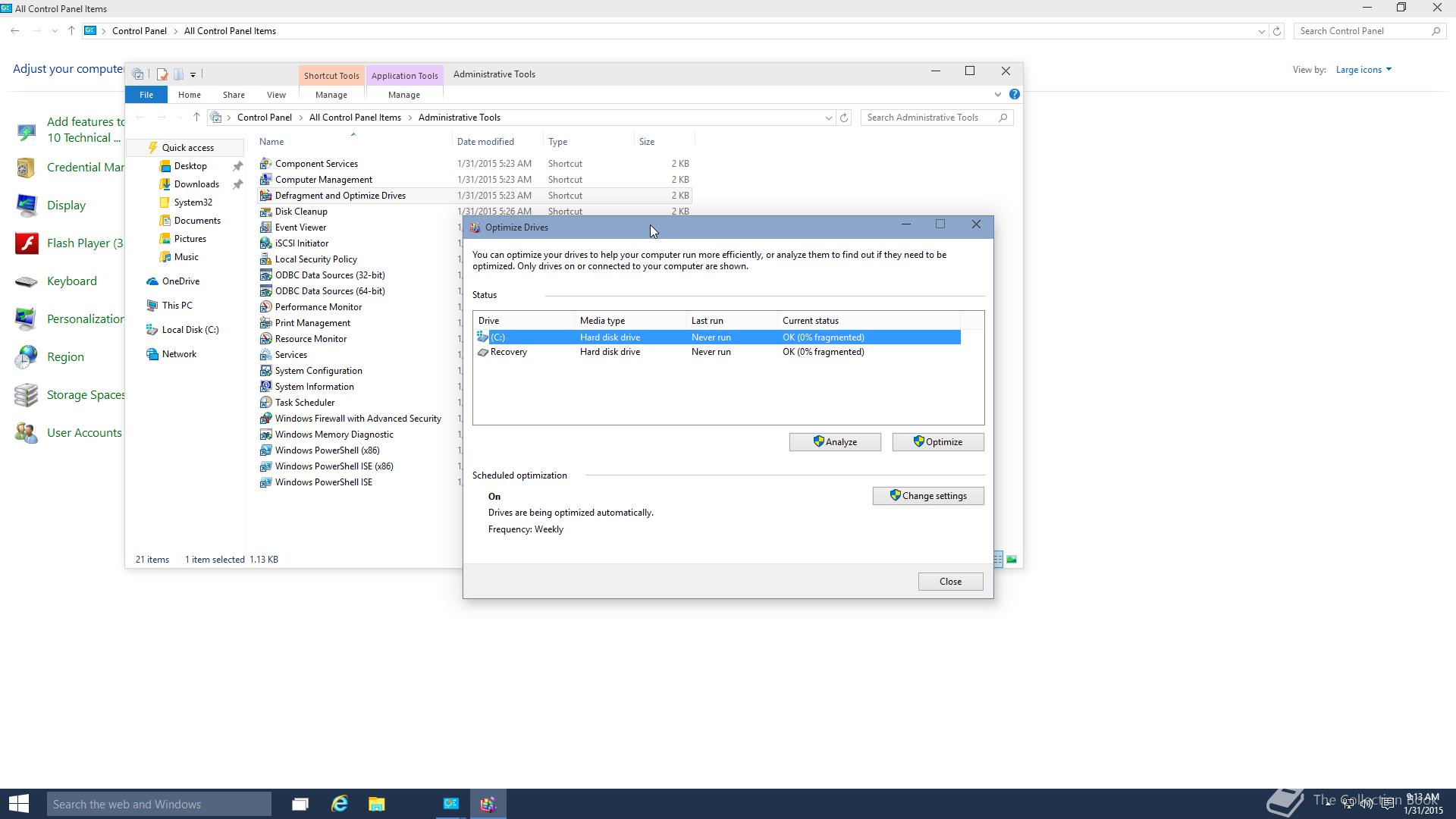Open recent locations arrow in Control Panel window
This screenshot has width=1456, height=819.
coord(54,31)
